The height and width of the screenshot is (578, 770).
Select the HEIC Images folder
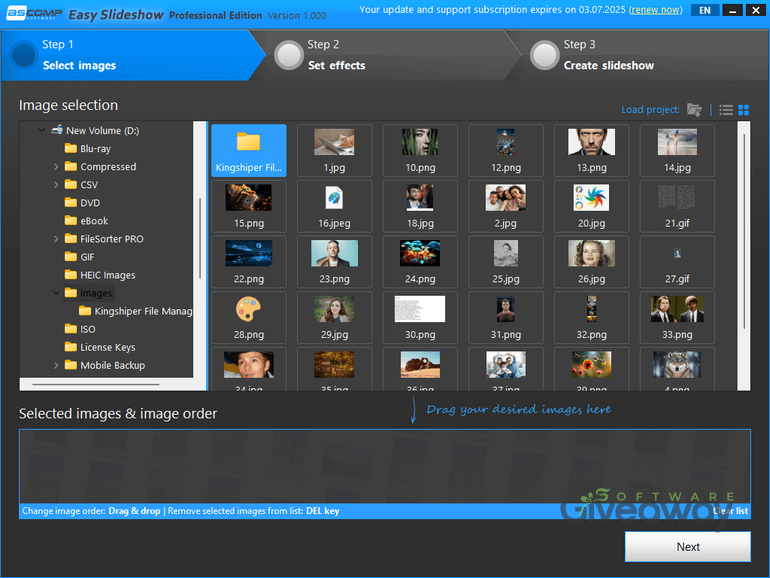(x=100, y=275)
